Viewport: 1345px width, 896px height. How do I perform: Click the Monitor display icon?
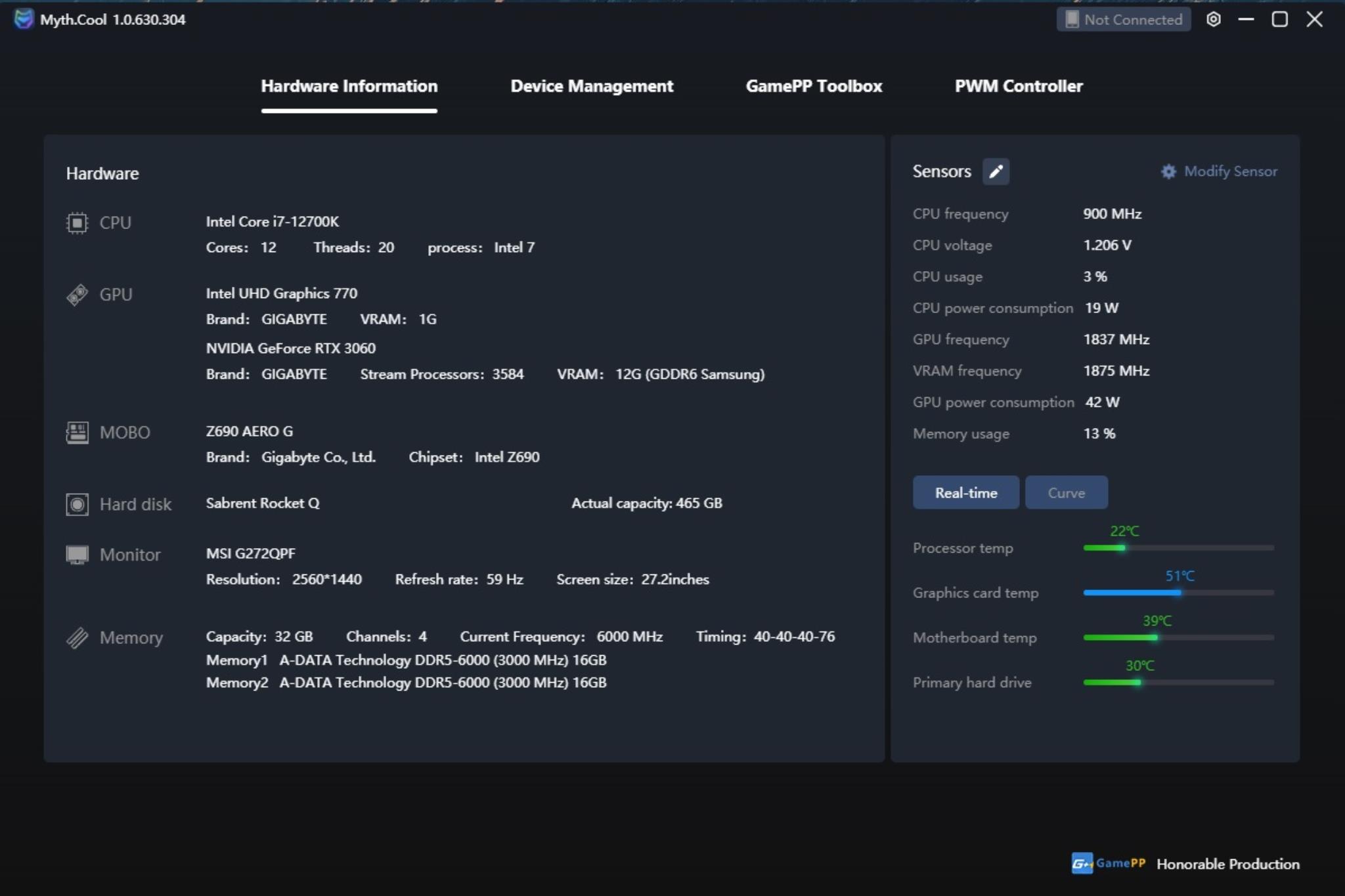77,555
